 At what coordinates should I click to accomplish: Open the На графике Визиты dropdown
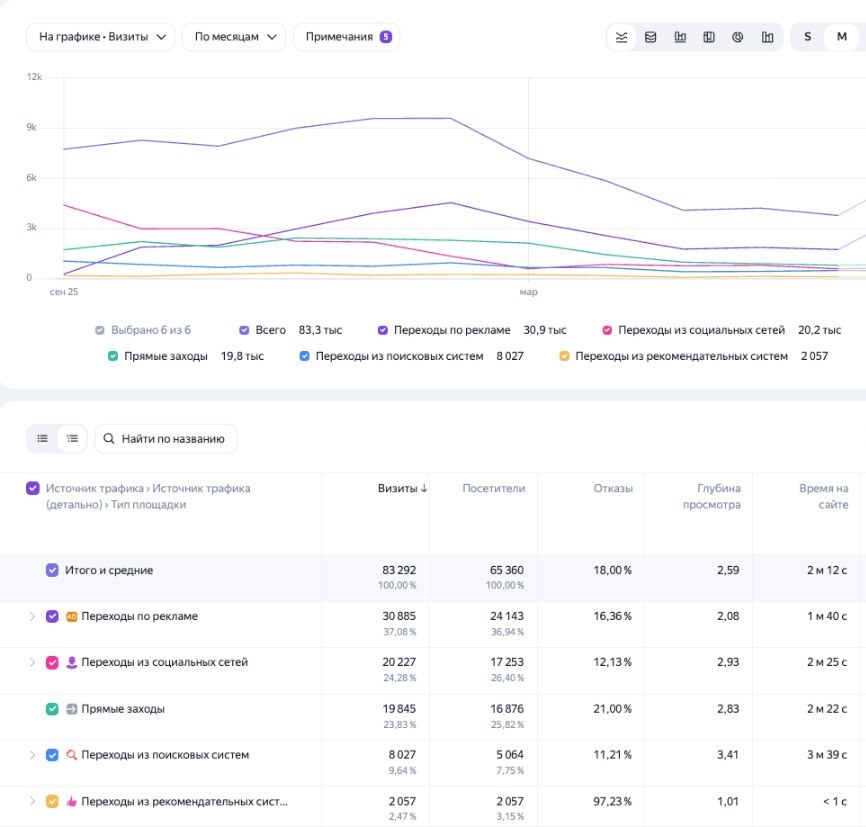click(101, 37)
